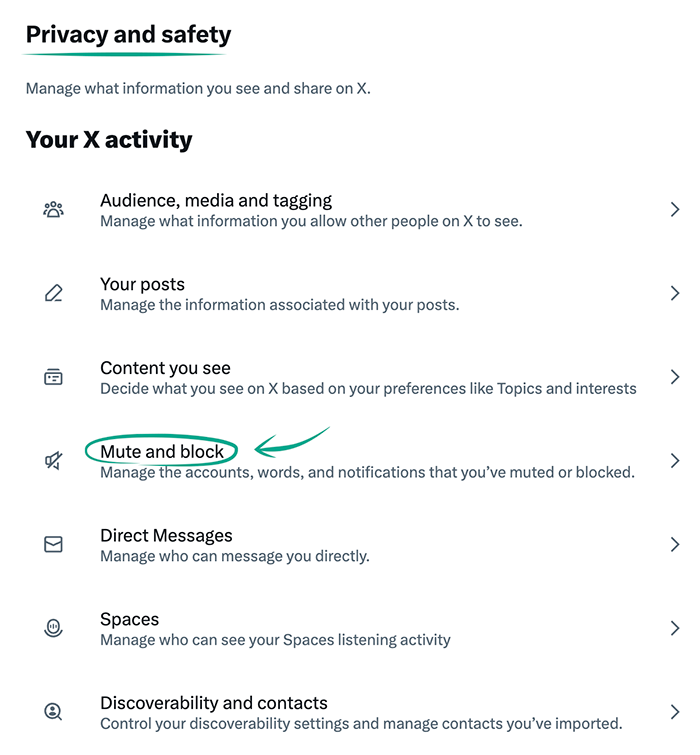Viewport: 700px width, 755px height.
Task: Expand Direct Messages with its chevron
Action: pyautogui.click(x=675, y=544)
